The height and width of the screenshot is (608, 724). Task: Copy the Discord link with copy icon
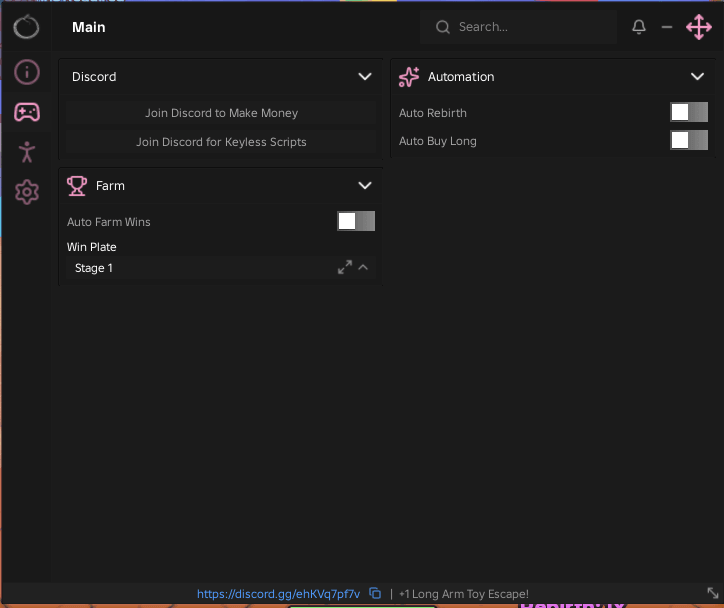(375, 593)
